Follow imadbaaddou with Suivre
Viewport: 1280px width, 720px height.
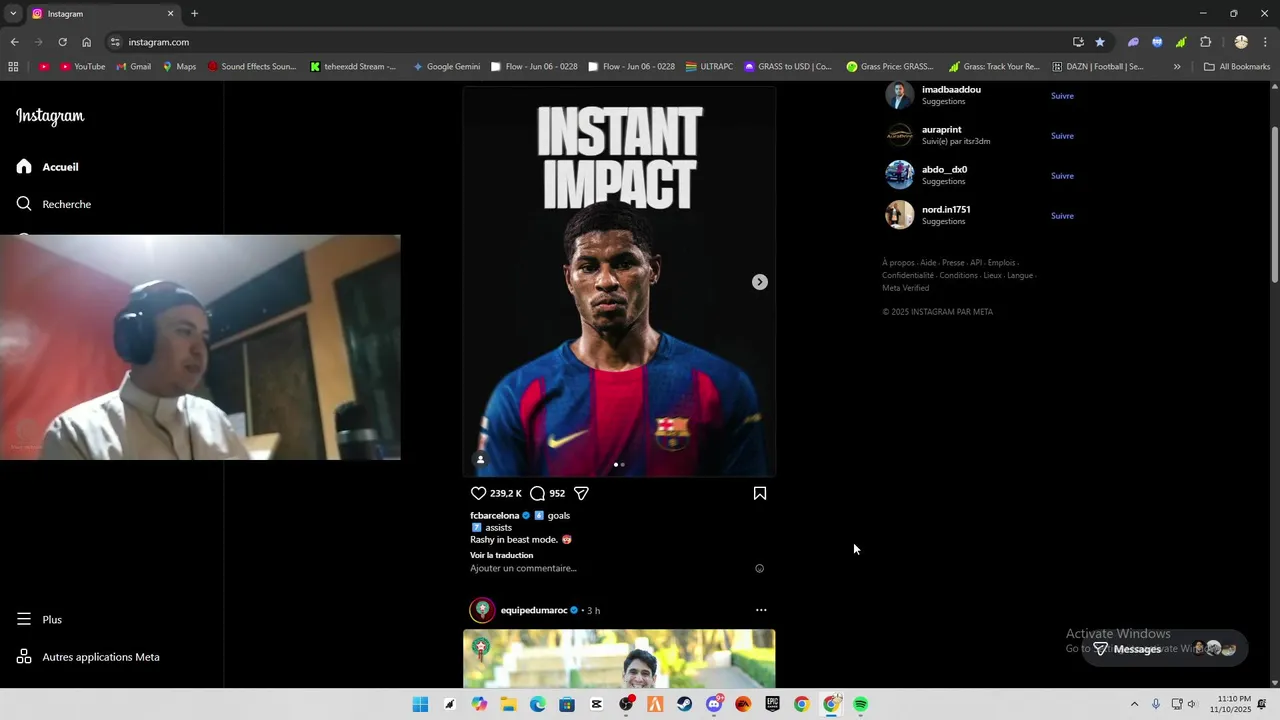(1062, 96)
